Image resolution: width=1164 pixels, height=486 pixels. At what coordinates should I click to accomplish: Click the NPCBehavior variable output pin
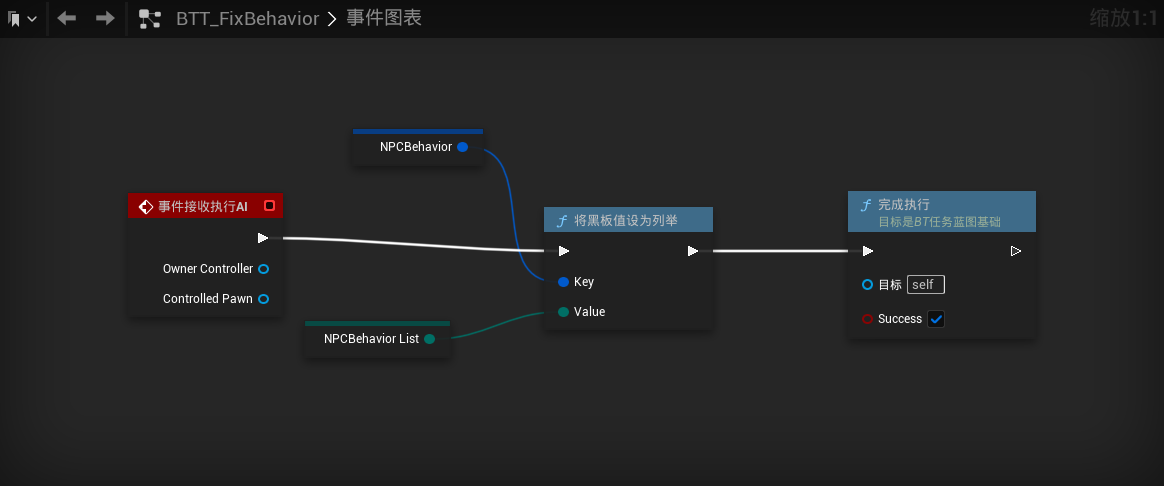click(x=462, y=147)
